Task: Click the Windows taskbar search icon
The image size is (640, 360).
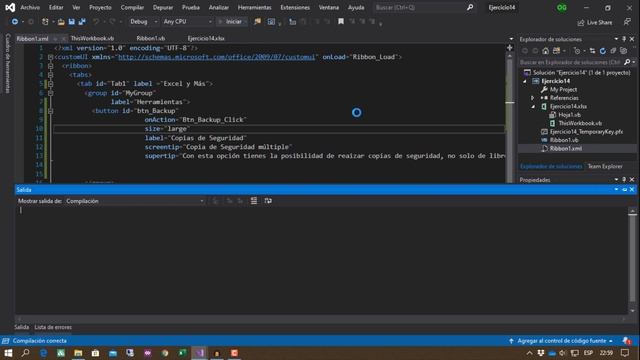Action: pos(25,353)
